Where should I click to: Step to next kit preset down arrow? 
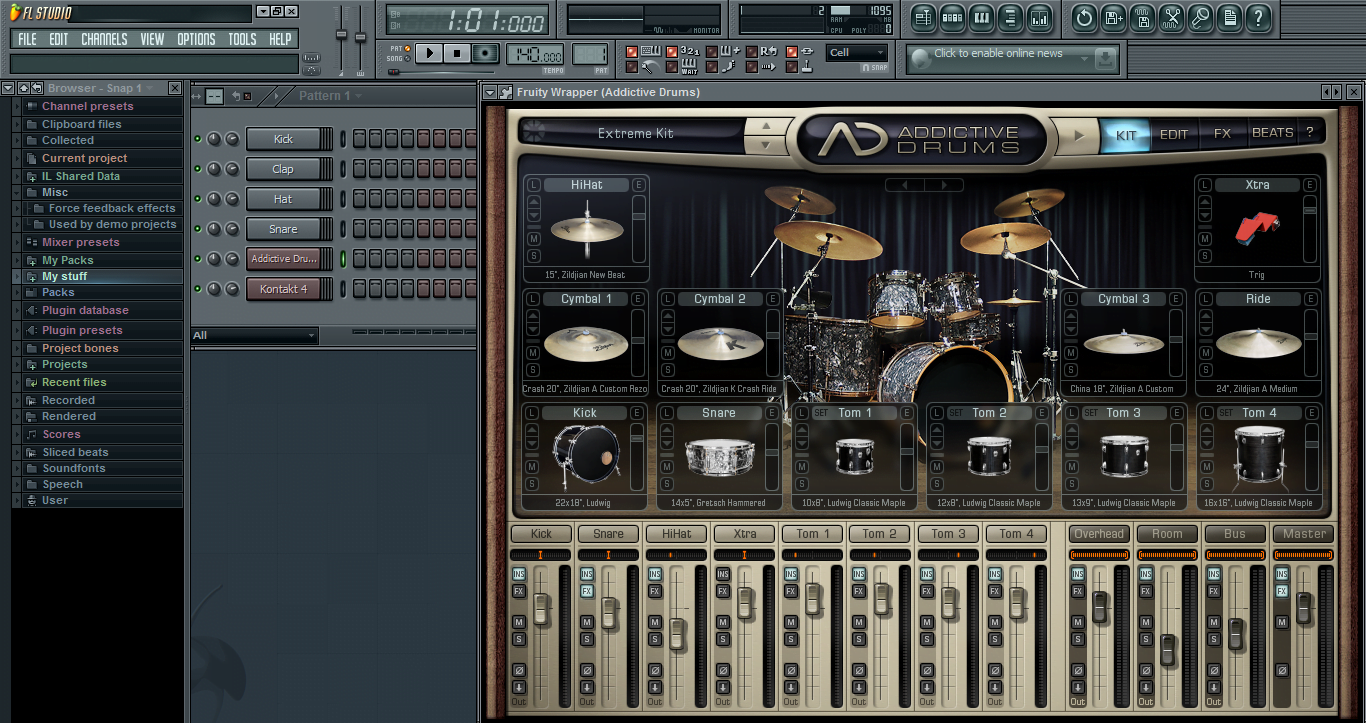coord(766,144)
